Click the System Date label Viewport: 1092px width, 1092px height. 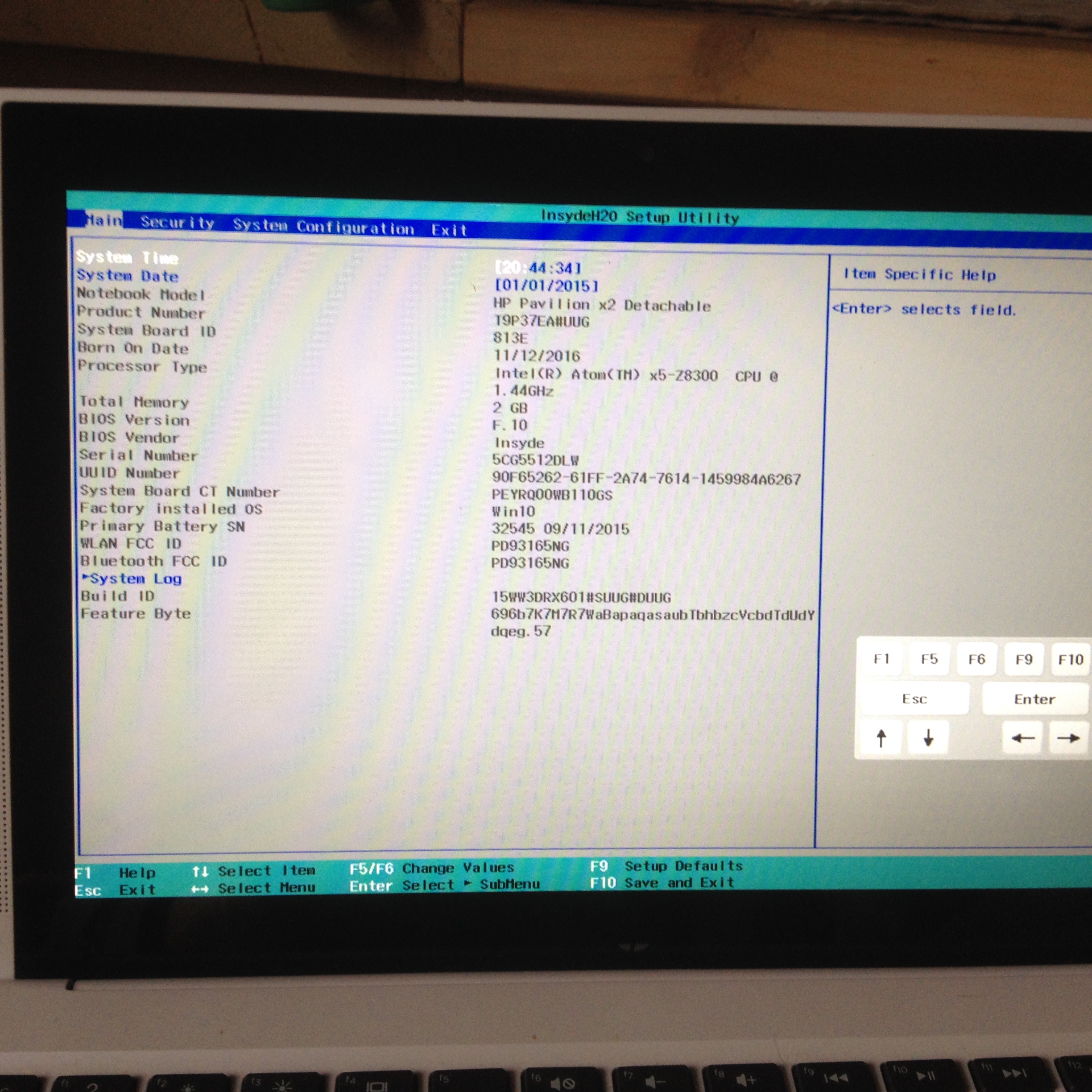click(128, 276)
